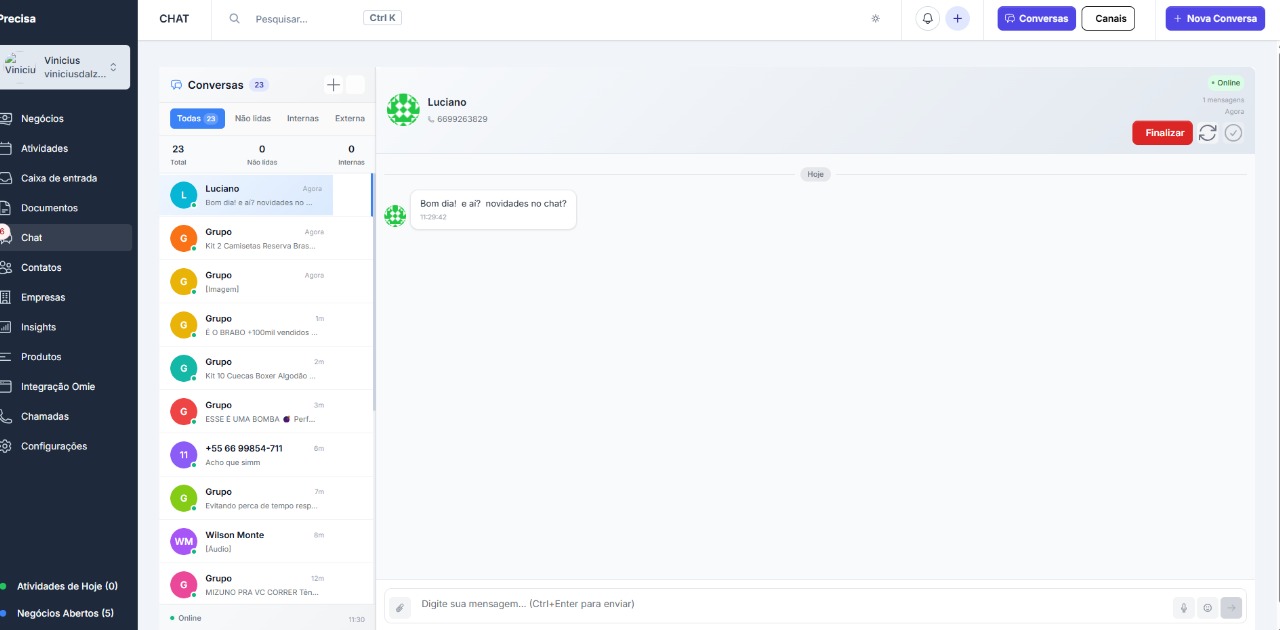Click the conversation list scrollbar
Viewport: 1280px width, 630px height.
tap(374, 300)
